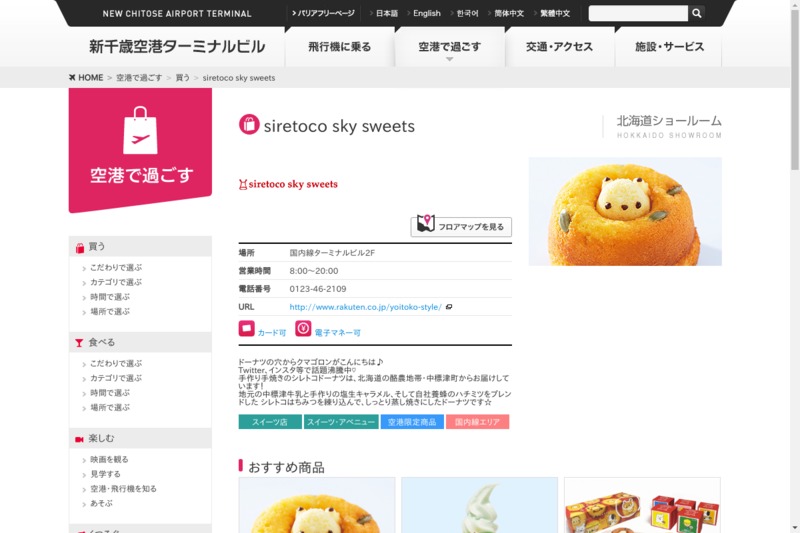The height and width of the screenshot is (533, 800).
Task: Click pink bag icon next to shop title
Action: (249, 125)
